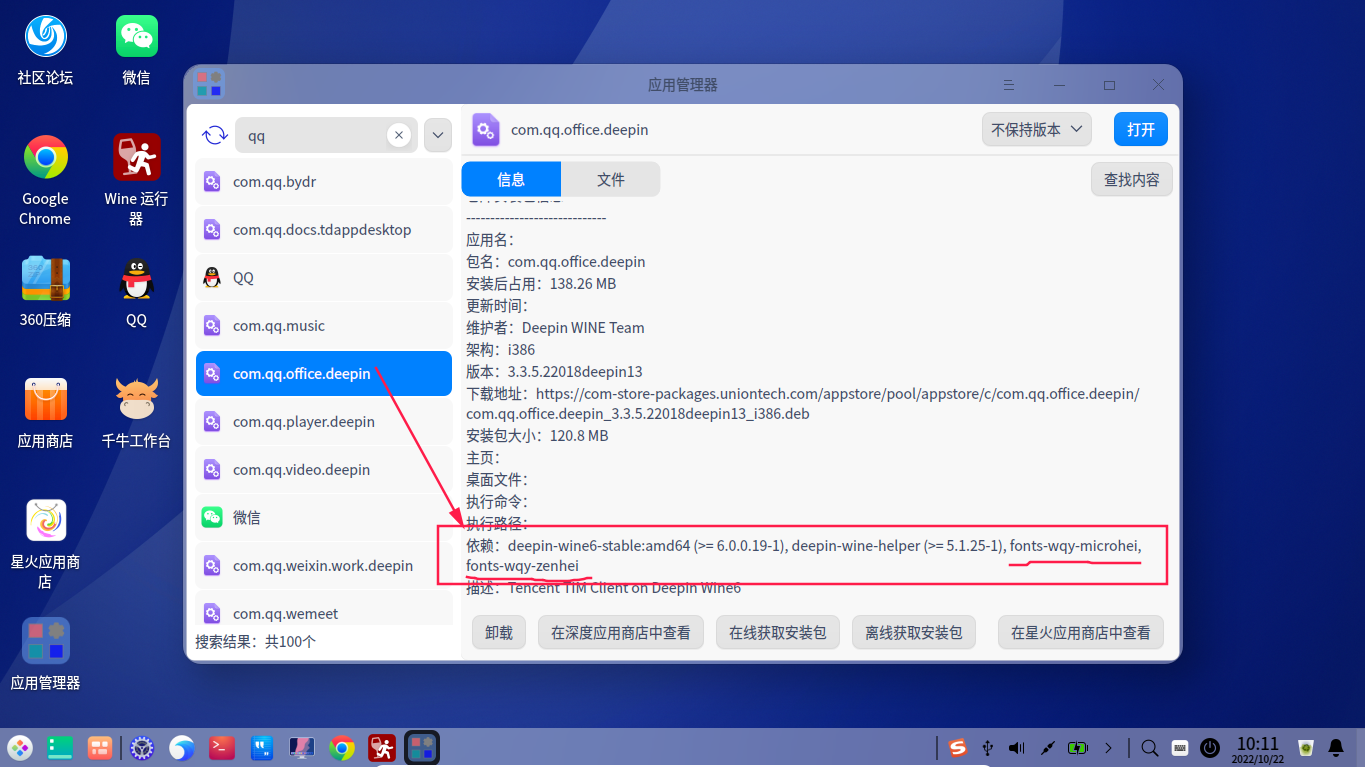Open the terminal from the taskbar

[x=221, y=747]
